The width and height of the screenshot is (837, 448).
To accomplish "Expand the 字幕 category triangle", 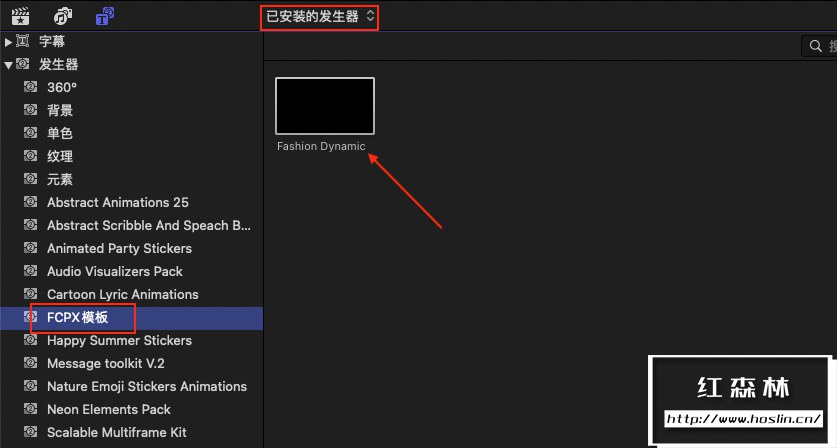I will pyautogui.click(x=8, y=41).
